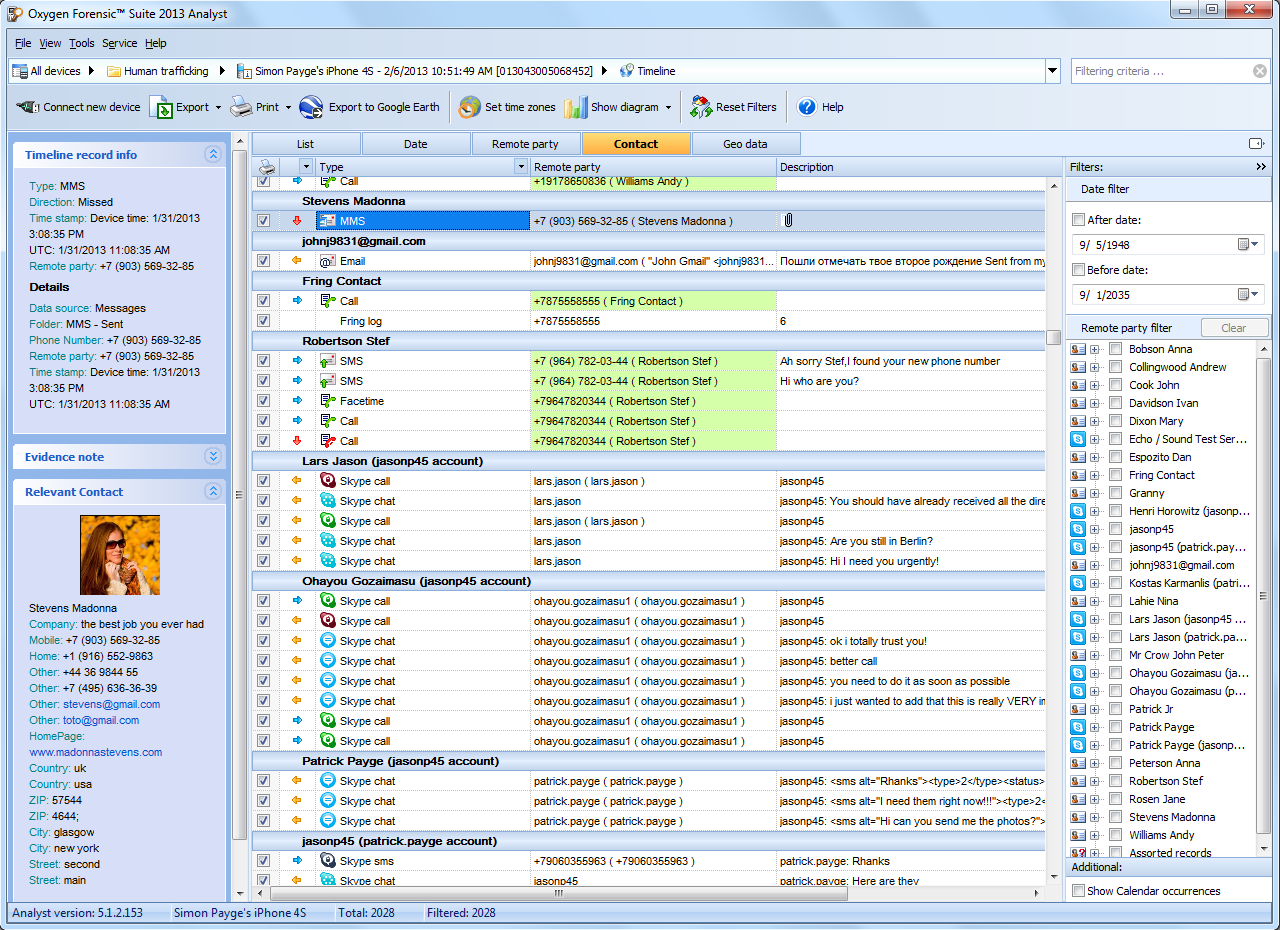Open the Tools menu
This screenshot has height=930, width=1280.
(82, 43)
